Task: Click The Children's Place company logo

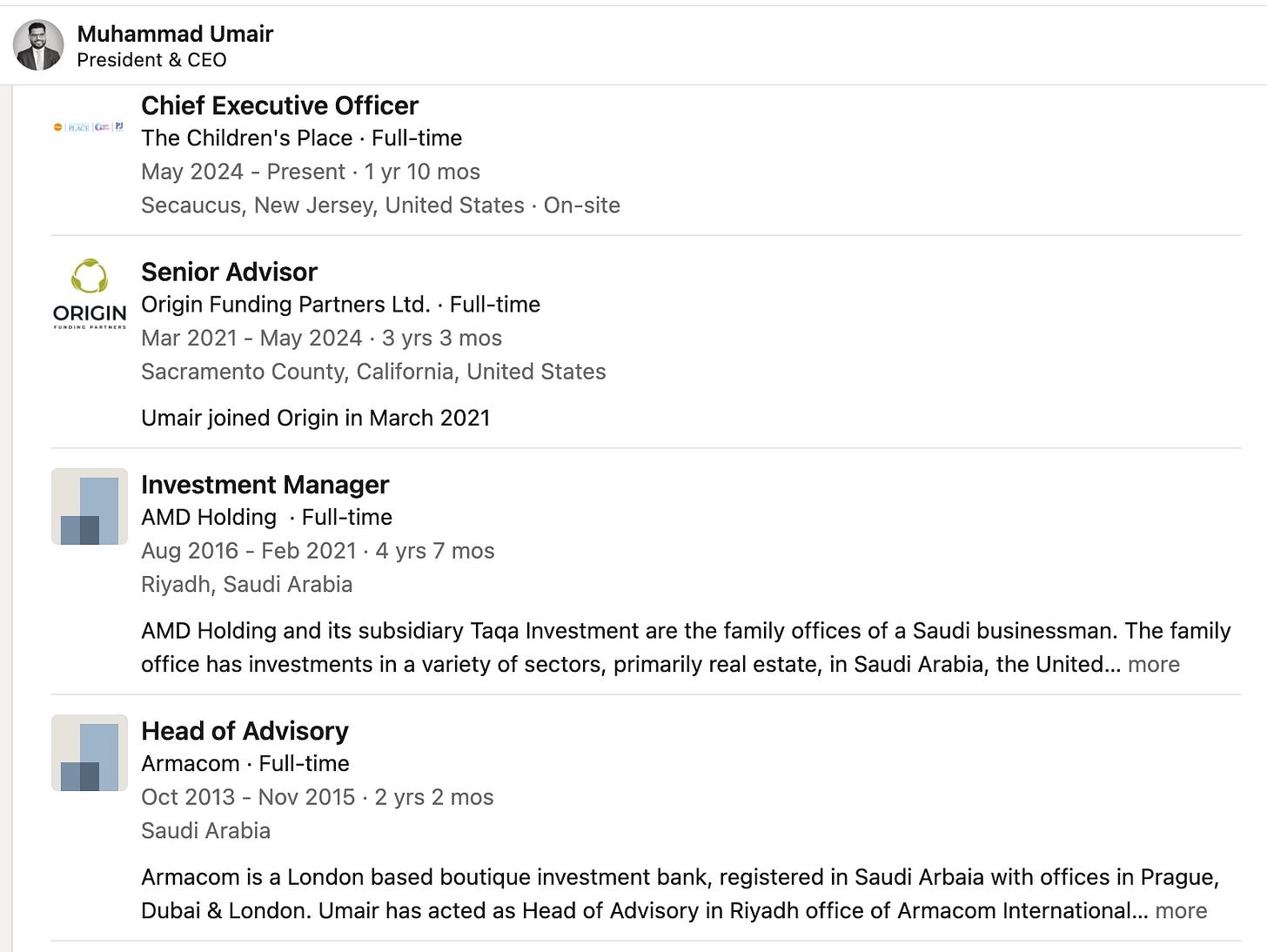Action: pos(89,127)
